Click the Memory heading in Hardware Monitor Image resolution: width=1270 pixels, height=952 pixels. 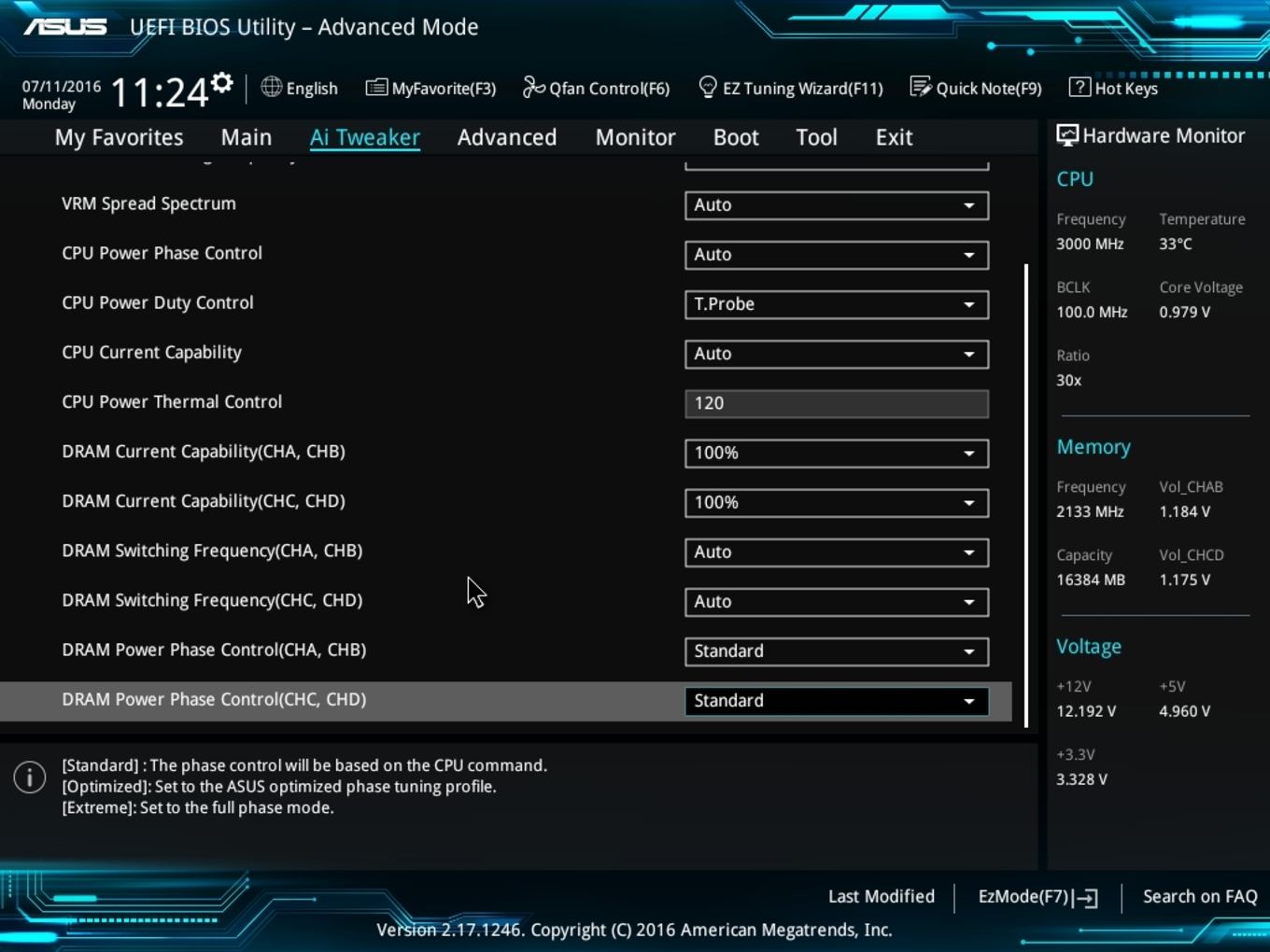point(1094,447)
